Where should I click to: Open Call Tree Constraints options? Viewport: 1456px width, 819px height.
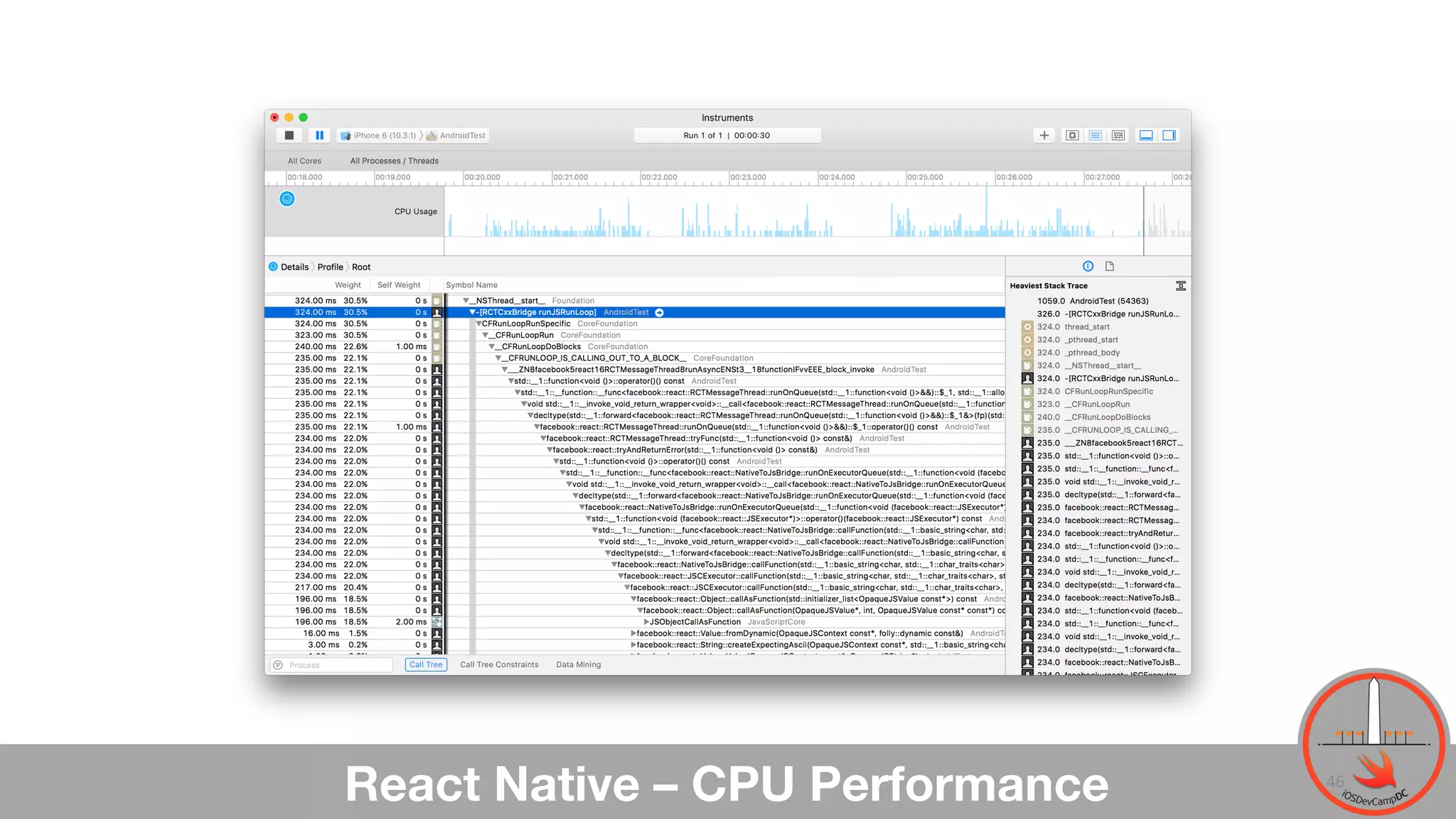tap(499, 665)
